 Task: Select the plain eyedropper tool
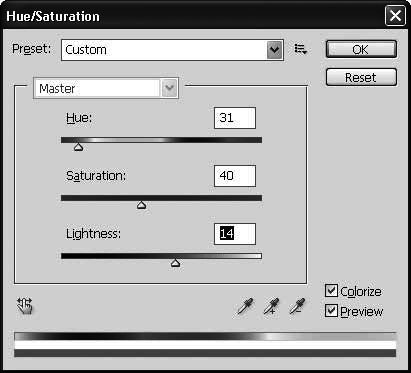coord(245,306)
